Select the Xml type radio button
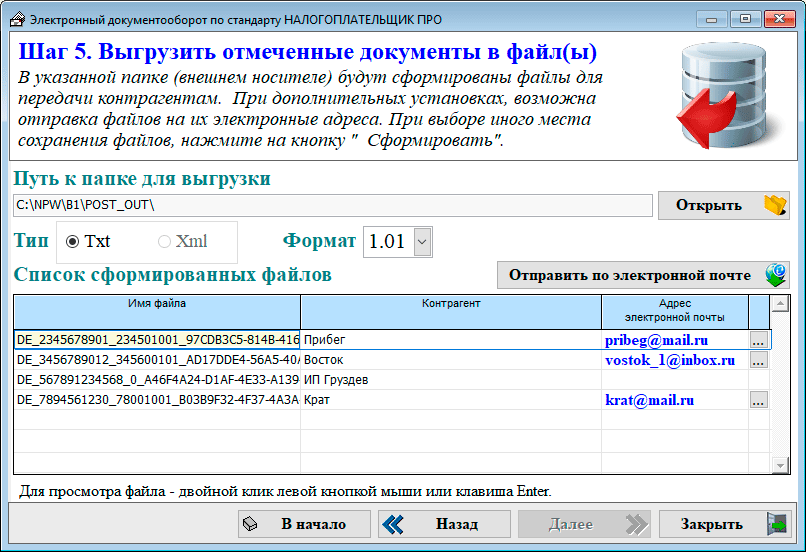Image resolution: width=806 pixels, height=552 pixels. click(164, 242)
